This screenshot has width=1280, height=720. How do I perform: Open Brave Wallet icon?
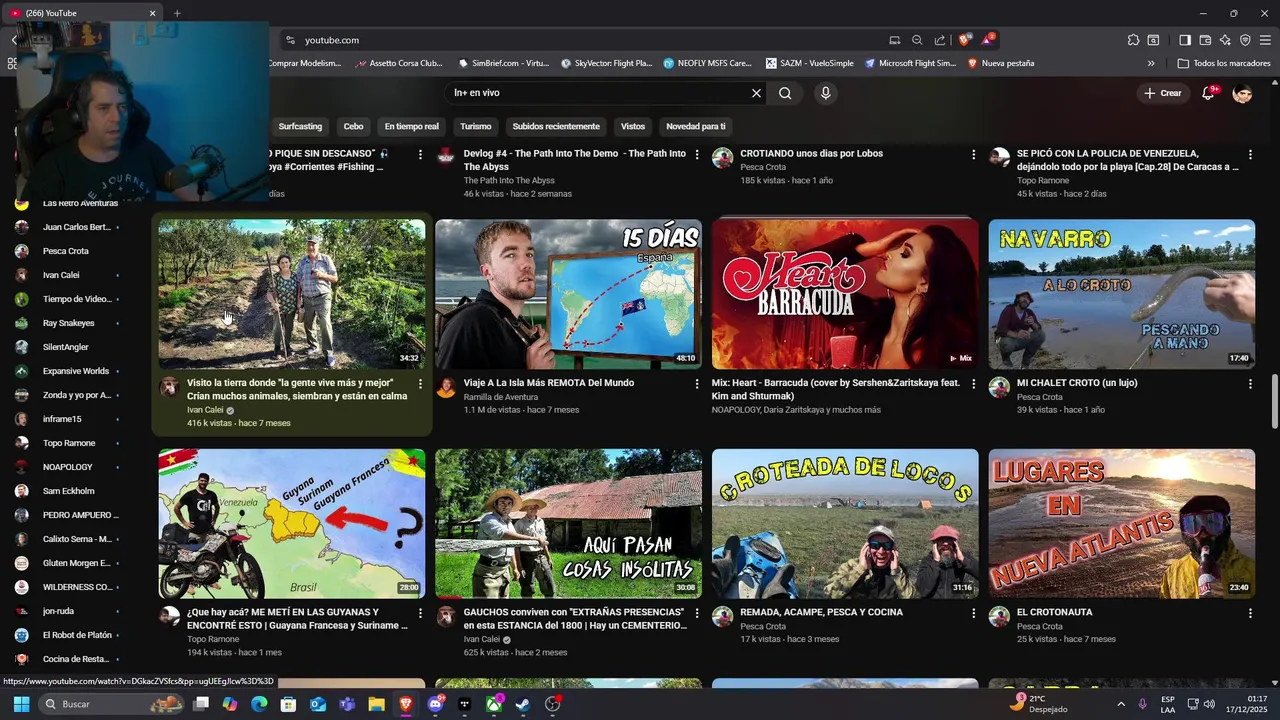[1205, 40]
